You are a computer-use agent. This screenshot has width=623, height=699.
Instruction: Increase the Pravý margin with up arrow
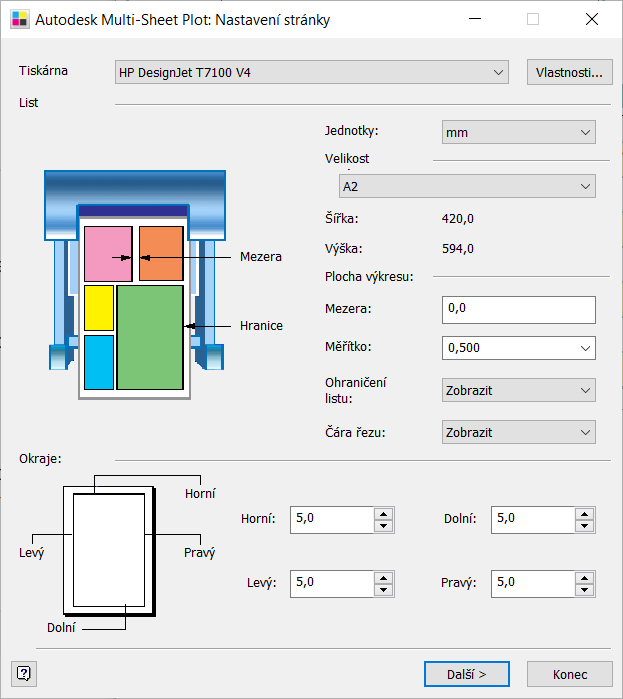tap(585, 578)
